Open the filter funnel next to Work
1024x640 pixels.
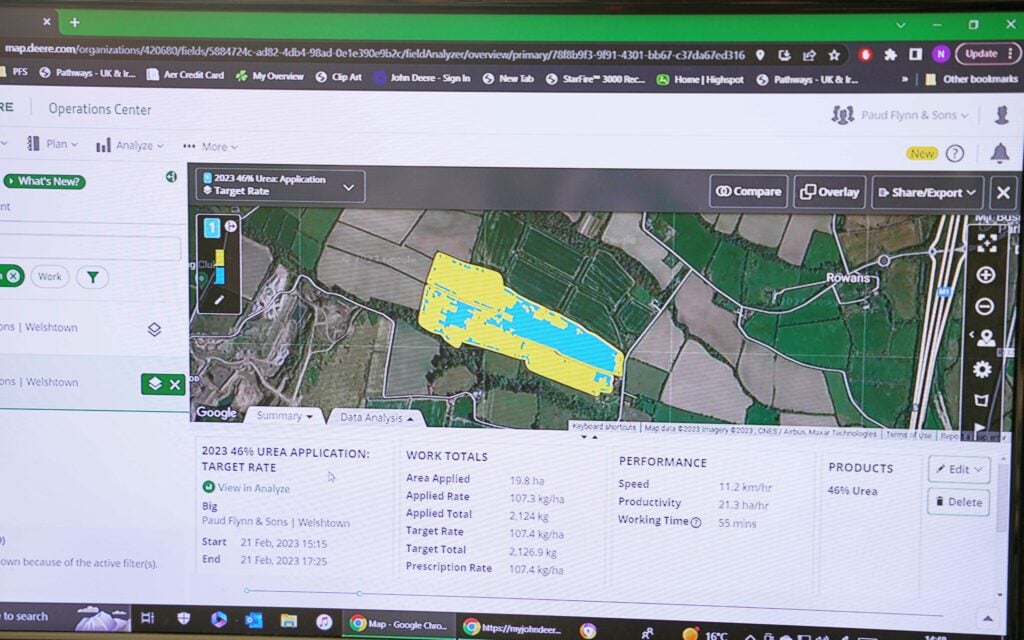(x=92, y=277)
